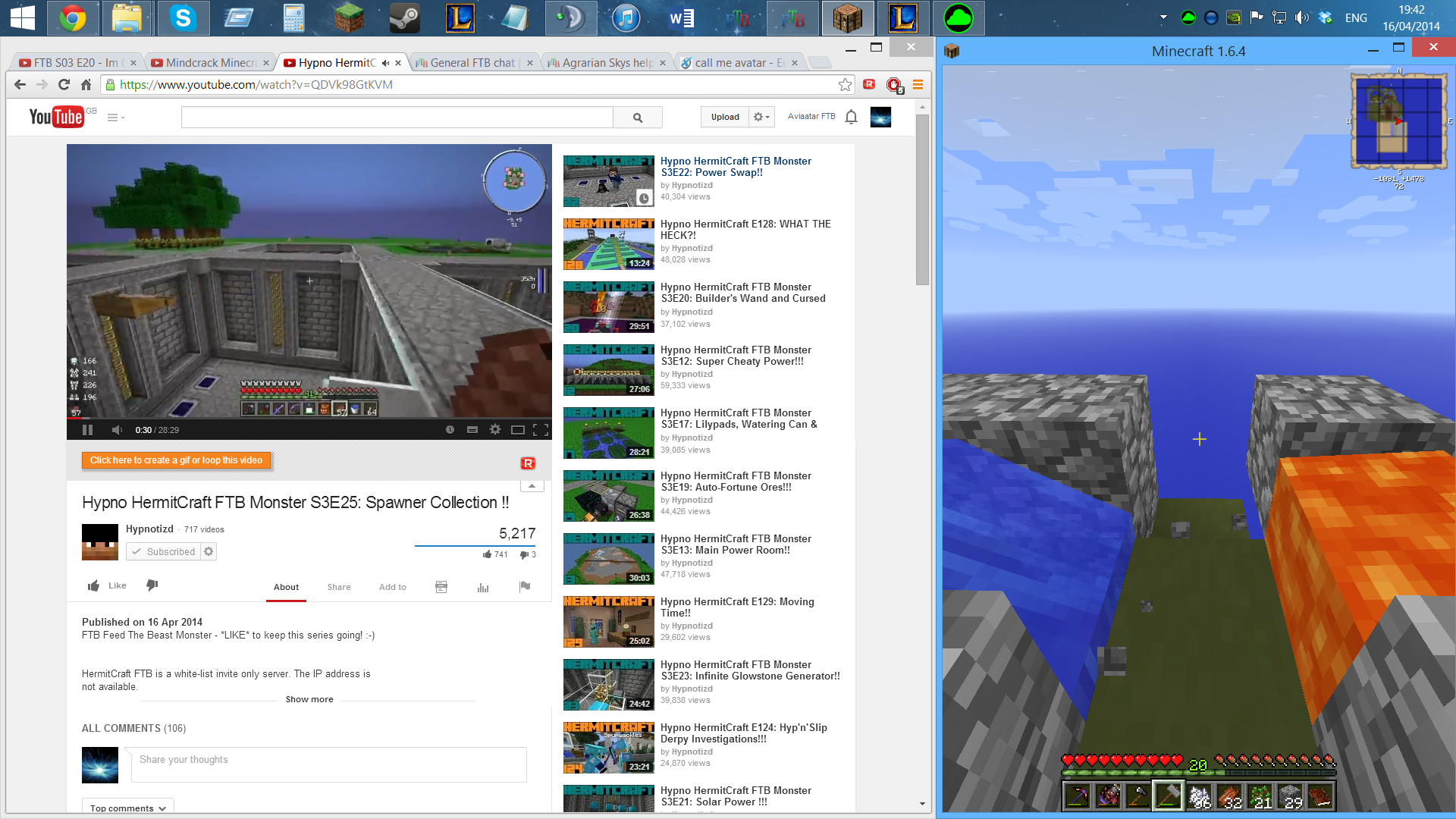Open the new tab button in Chrome
This screenshot has height=819, width=1456.
coord(820,63)
